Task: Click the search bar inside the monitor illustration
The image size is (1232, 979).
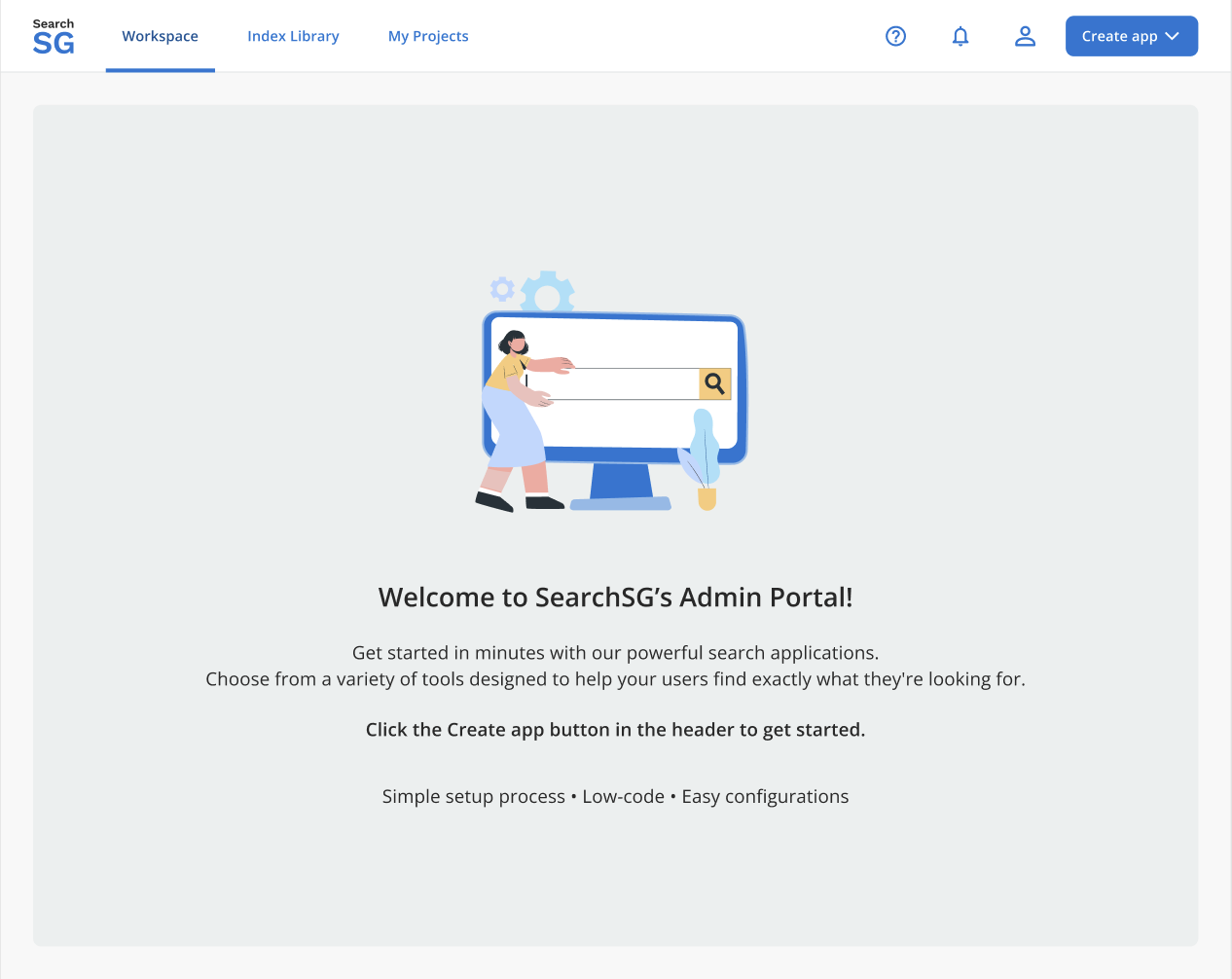Action: coord(637,383)
